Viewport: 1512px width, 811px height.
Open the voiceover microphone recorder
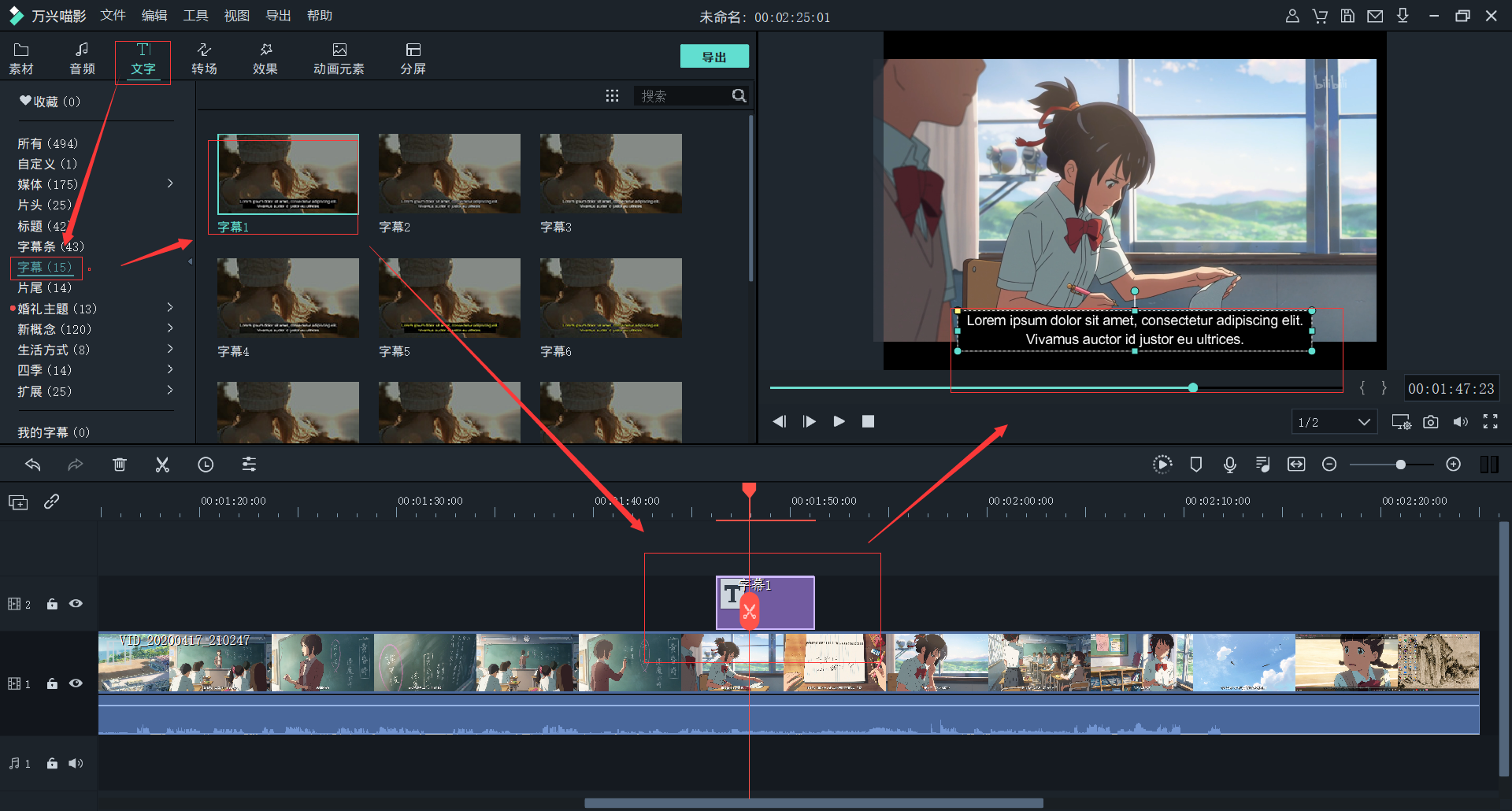tap(1229, 465)
